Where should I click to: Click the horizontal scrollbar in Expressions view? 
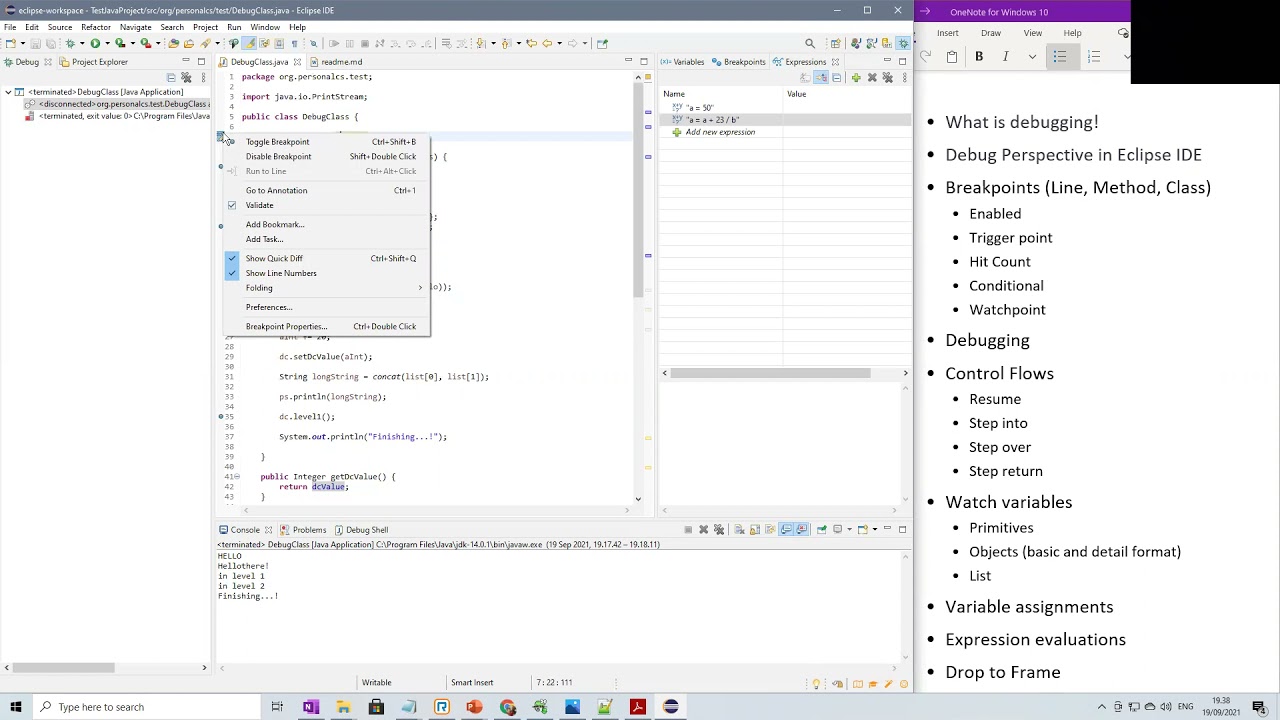[770, 373]
